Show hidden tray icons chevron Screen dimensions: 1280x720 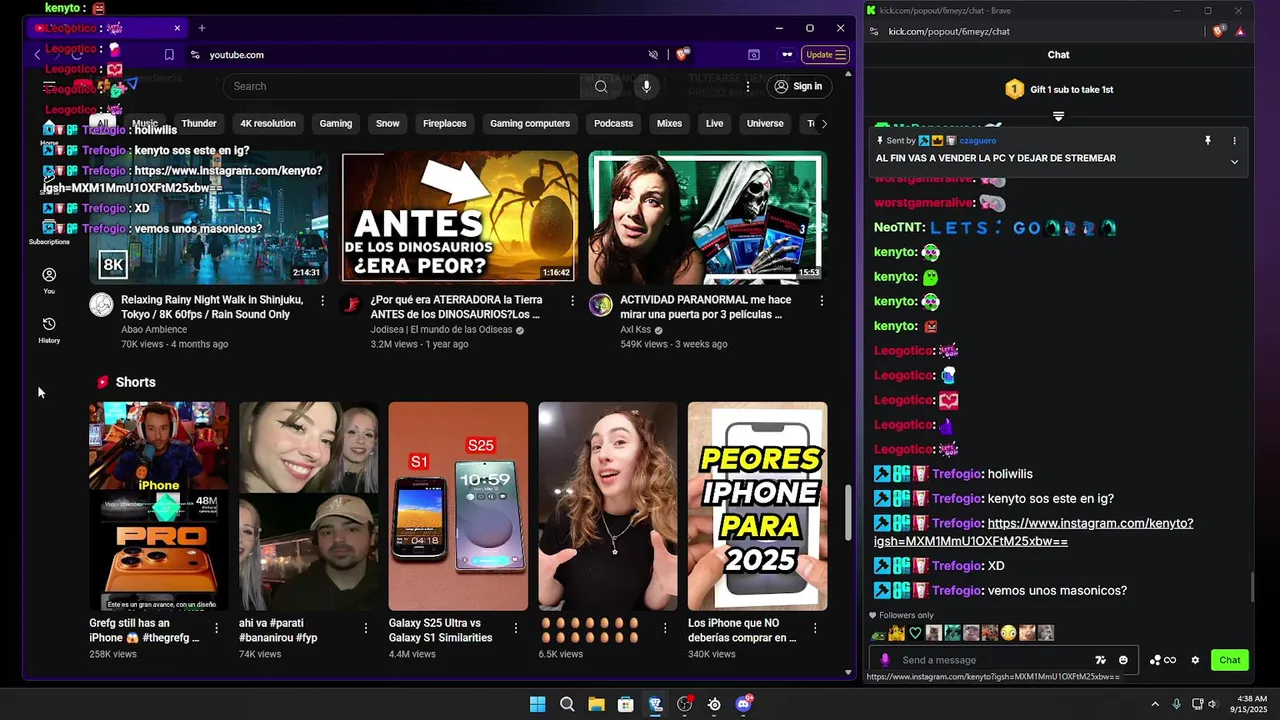[1155, 704]
